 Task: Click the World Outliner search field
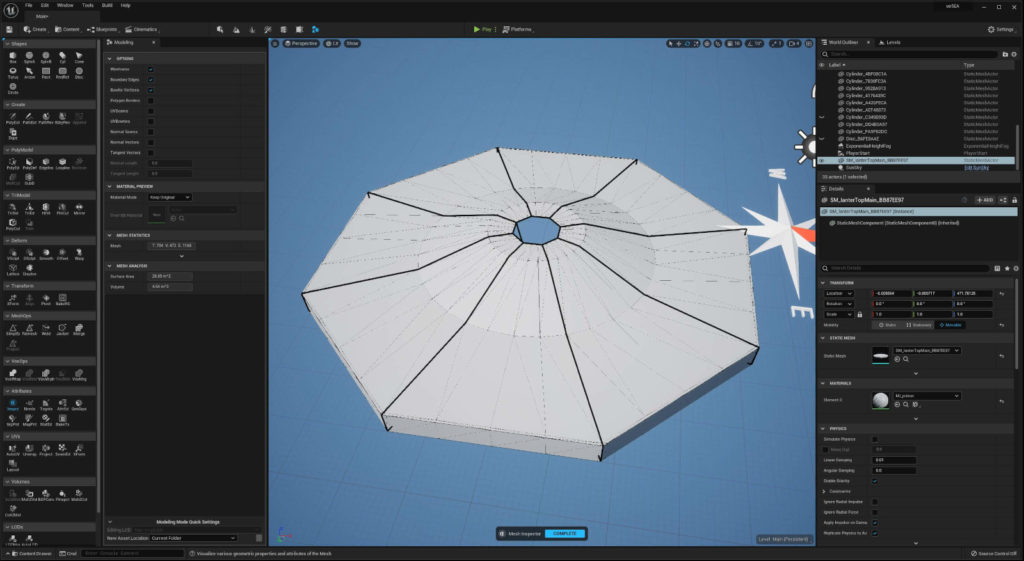909,54
